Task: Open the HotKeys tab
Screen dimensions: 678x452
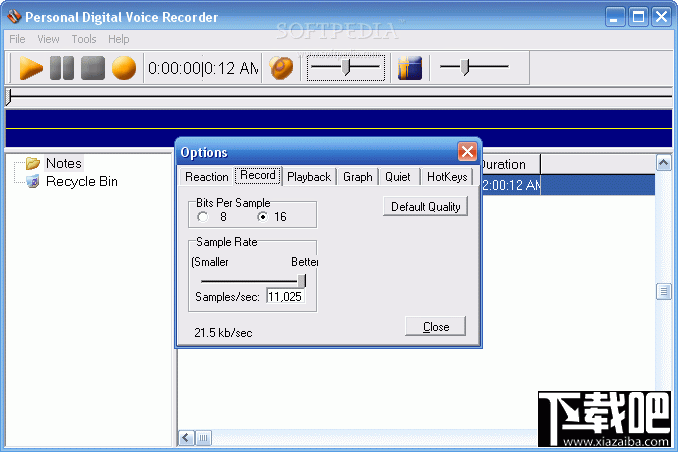Action: coord(447,177)
